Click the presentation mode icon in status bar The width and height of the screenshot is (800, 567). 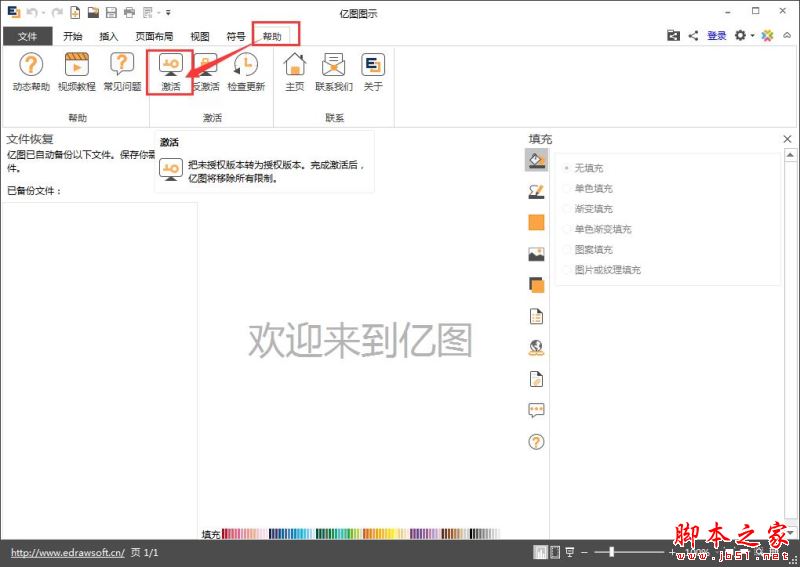pyautogui.click(x=570, y=552)
